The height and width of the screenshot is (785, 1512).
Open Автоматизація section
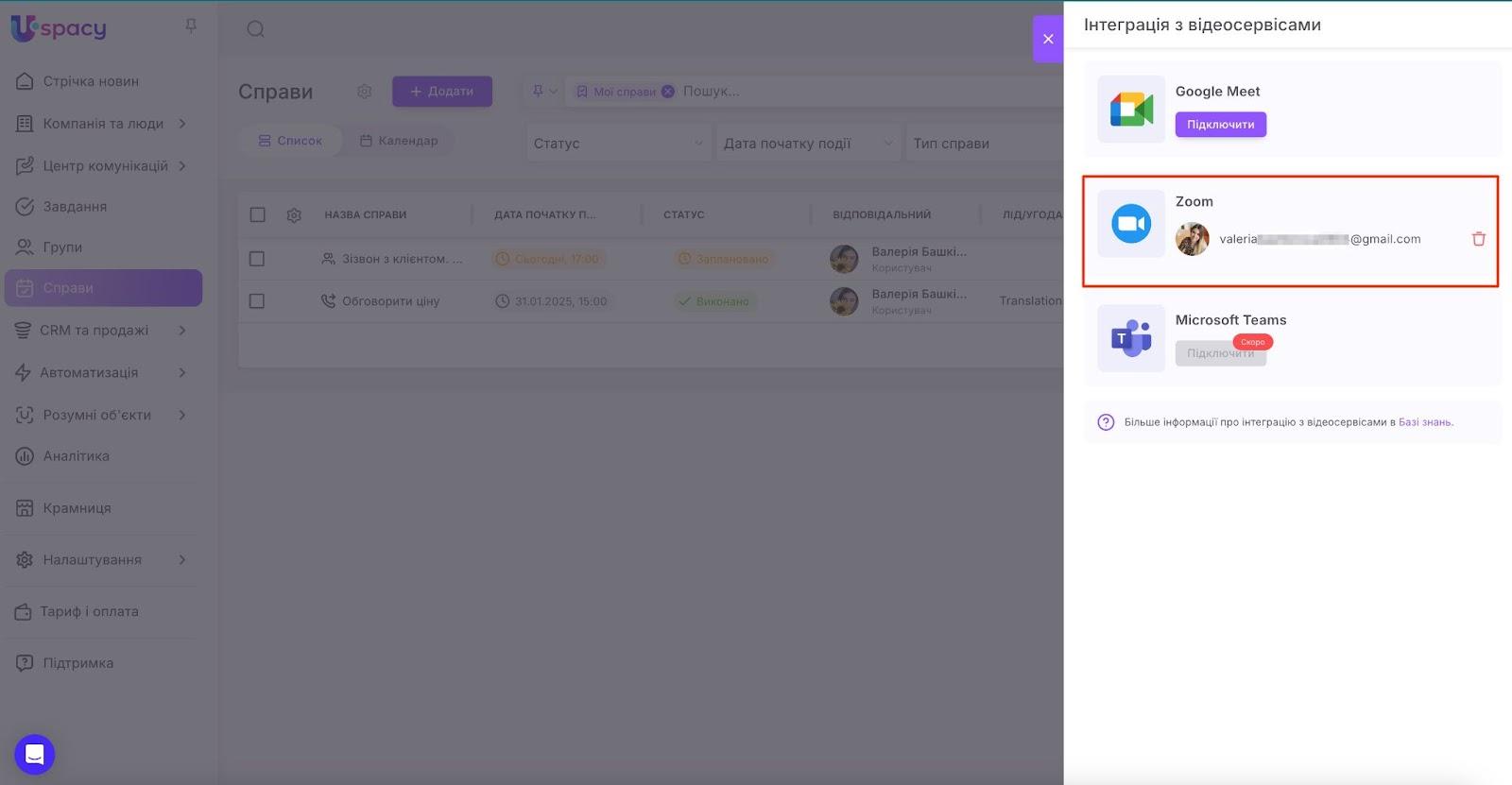tap(89, 373)
